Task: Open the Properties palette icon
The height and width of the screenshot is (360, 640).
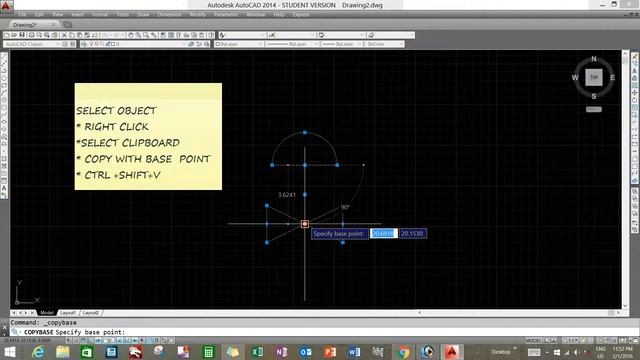Action: point(162,35)
